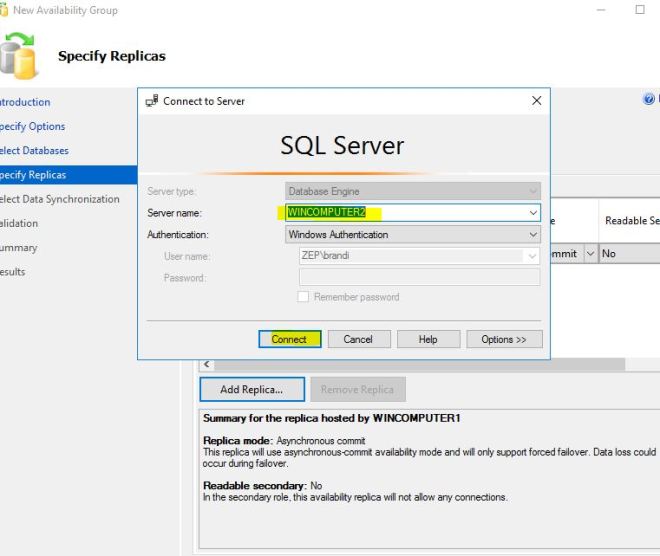Open the wizard help icon
660x556 pixels.
(x=650, y=99)
